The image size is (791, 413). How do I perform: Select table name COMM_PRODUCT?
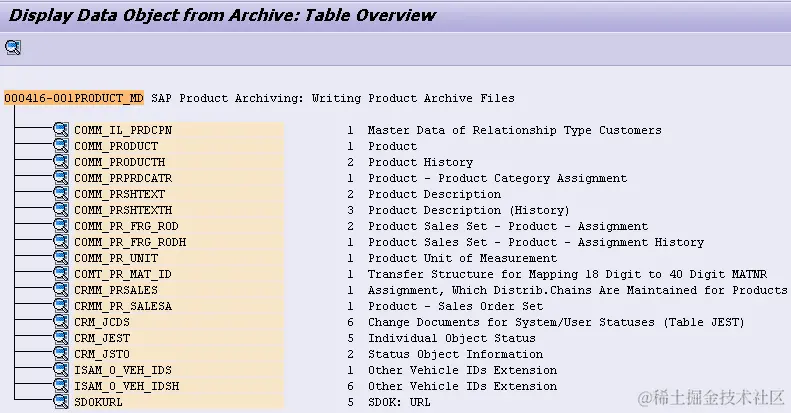(116, 146)
